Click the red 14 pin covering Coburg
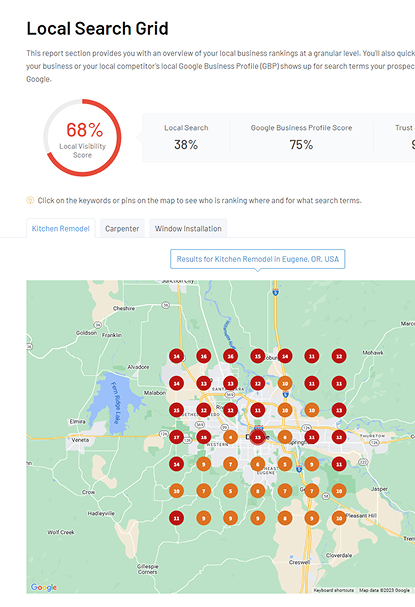The image size is (415, 607). click(285, 356)
